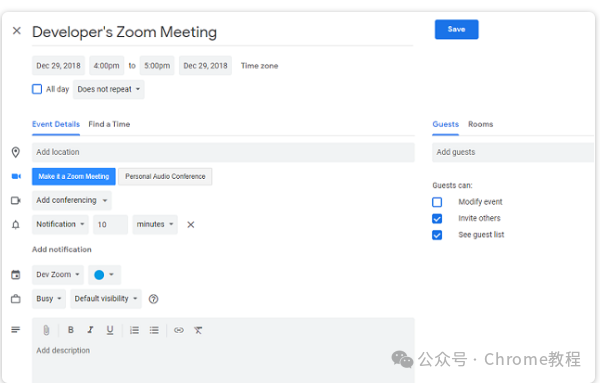Insert a numbered list
Viewport: 600px width, 383px height.
point(134,330)
